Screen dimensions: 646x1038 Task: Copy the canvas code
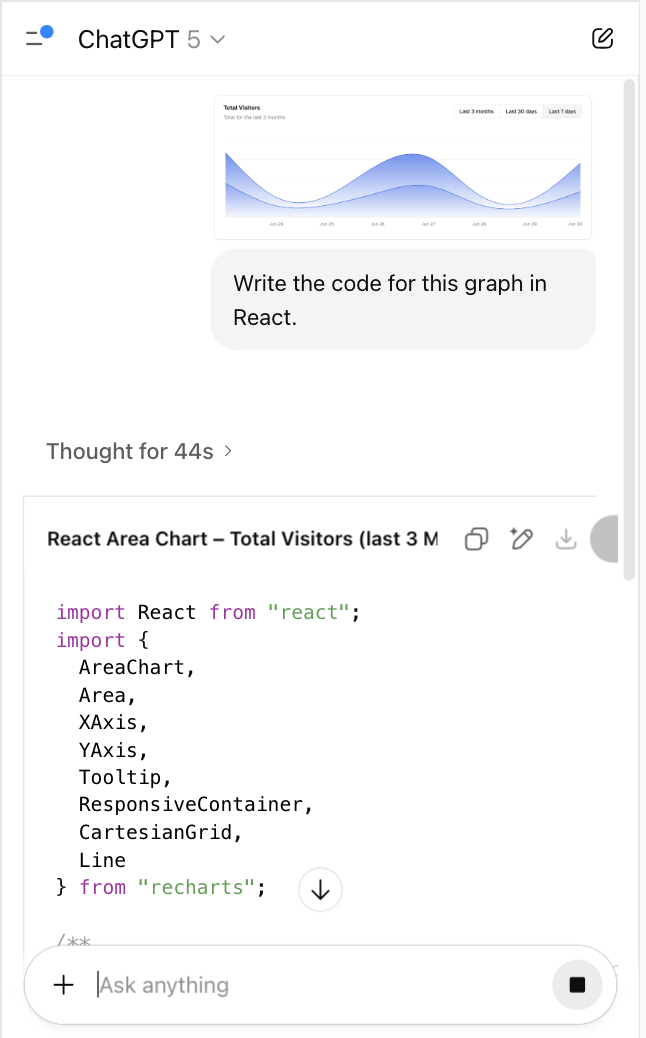pos(477,539)
